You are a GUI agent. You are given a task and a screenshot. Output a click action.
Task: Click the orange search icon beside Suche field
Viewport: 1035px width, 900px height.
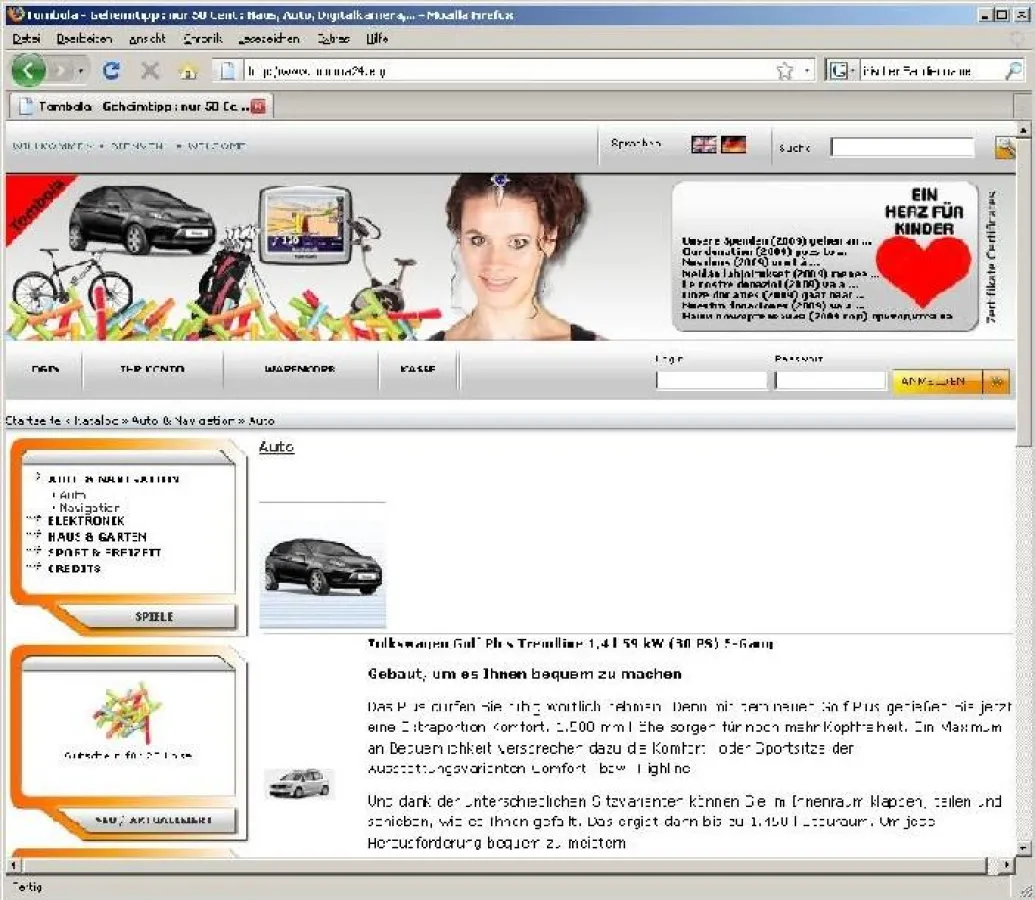[x=1004, y=146]
